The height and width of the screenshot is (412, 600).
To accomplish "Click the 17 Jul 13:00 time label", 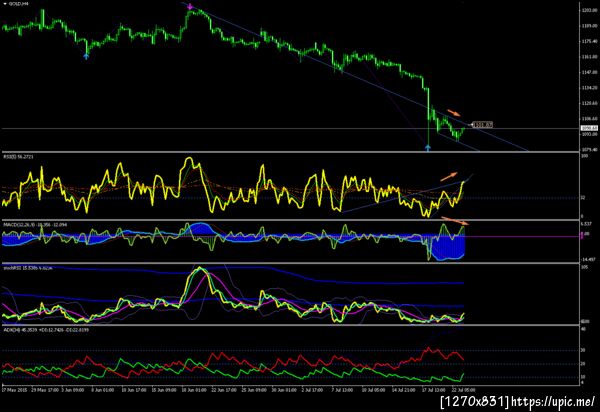I will point(434,390).
